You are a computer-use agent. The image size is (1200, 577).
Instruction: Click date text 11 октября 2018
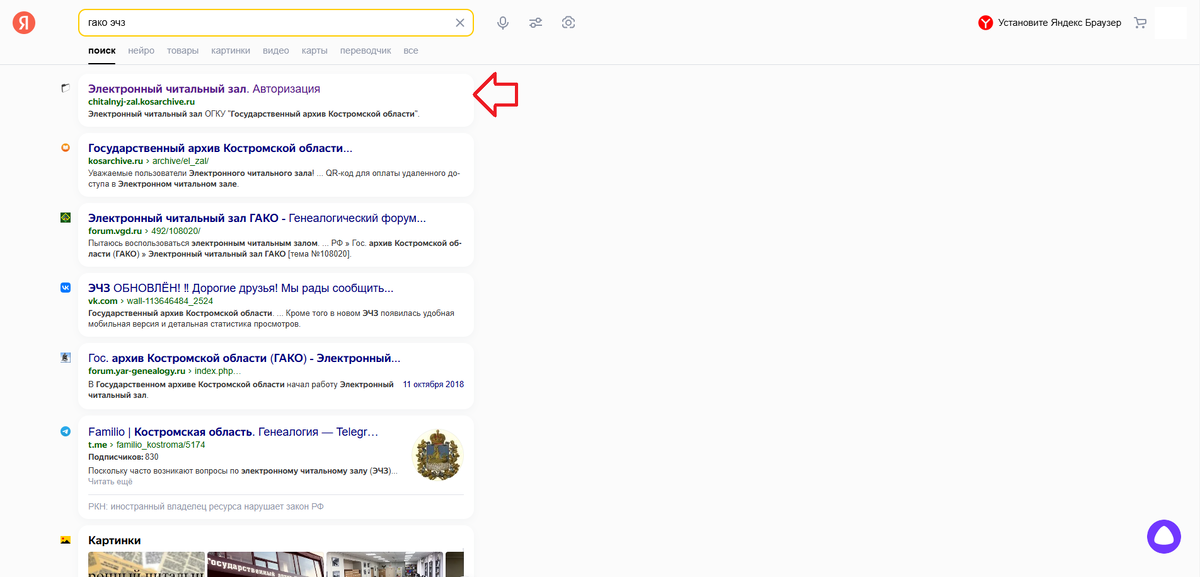point(433,384)
